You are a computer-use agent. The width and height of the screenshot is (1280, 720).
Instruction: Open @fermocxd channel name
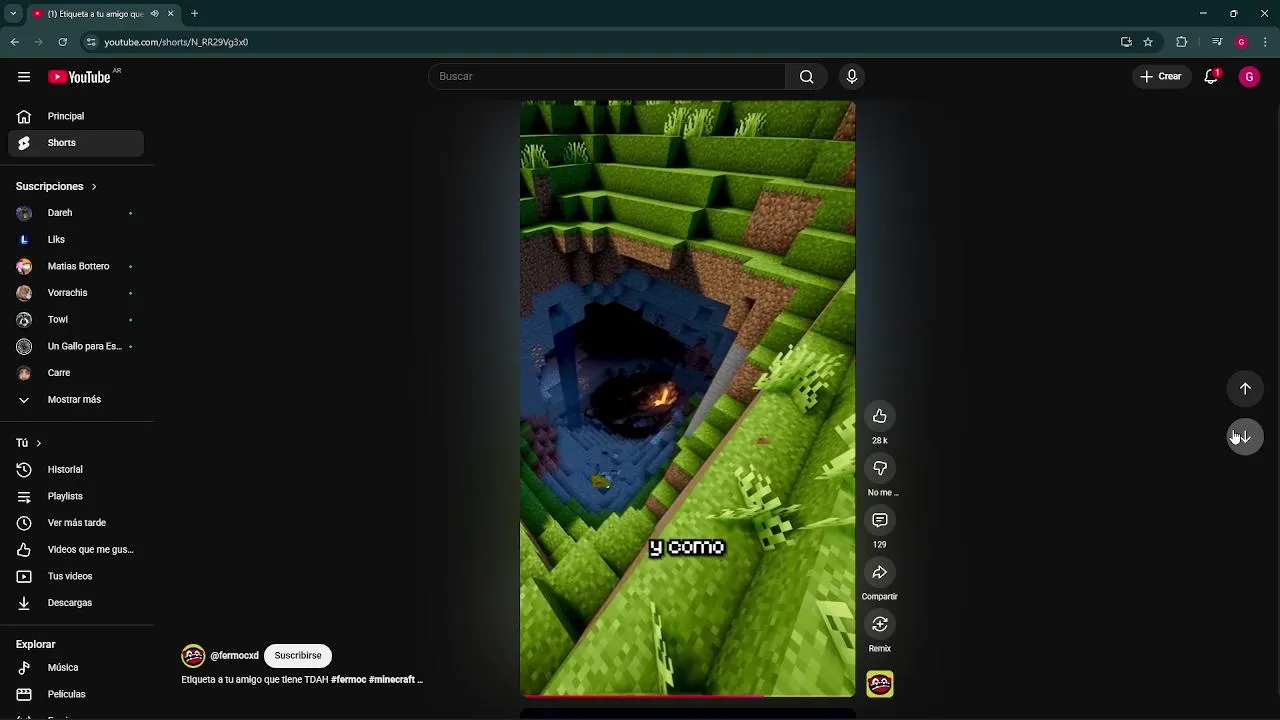point(234,656)
